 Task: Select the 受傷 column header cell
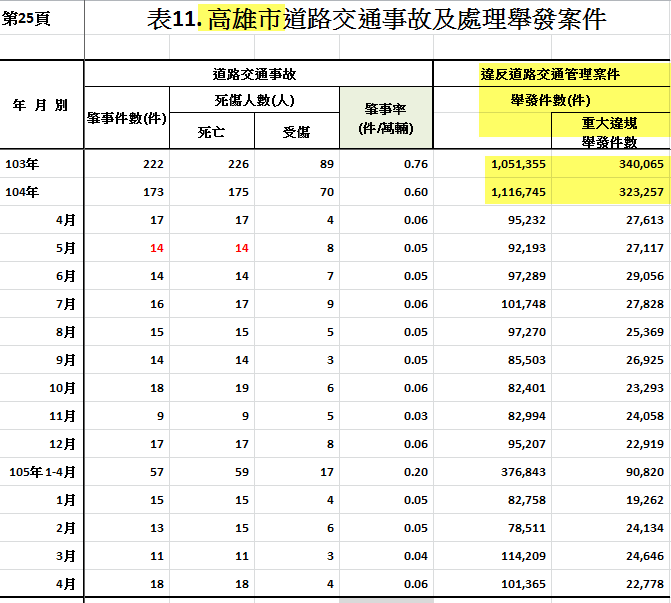click(297, 131)
